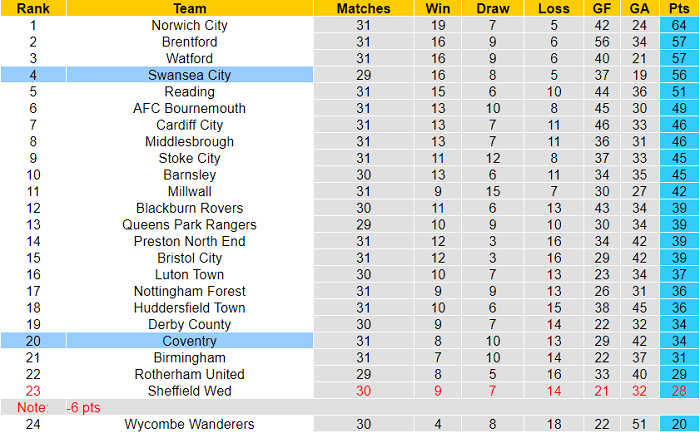Click the Rank column header
The height and width of the screenshot is (433, 700).
click(33, 8)
